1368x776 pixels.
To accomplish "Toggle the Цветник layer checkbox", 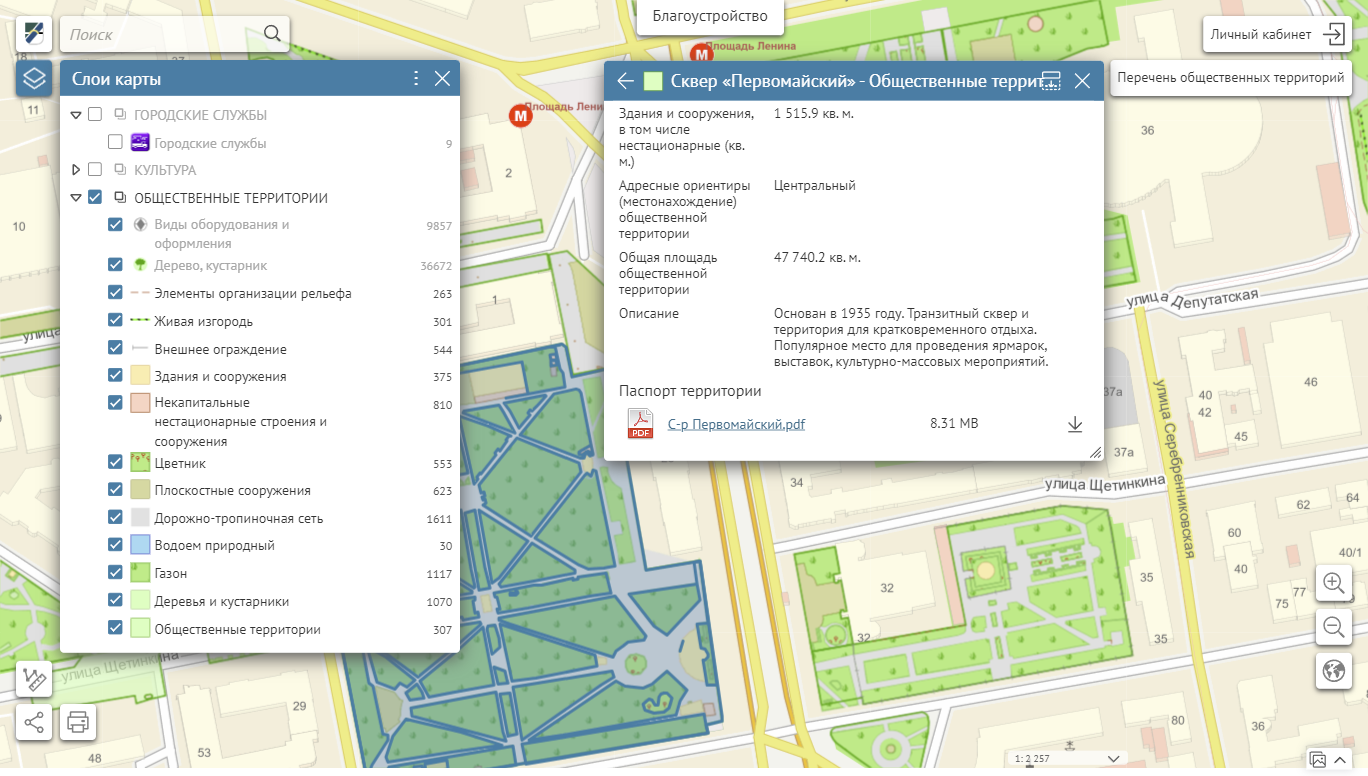I will click(116, 462).
